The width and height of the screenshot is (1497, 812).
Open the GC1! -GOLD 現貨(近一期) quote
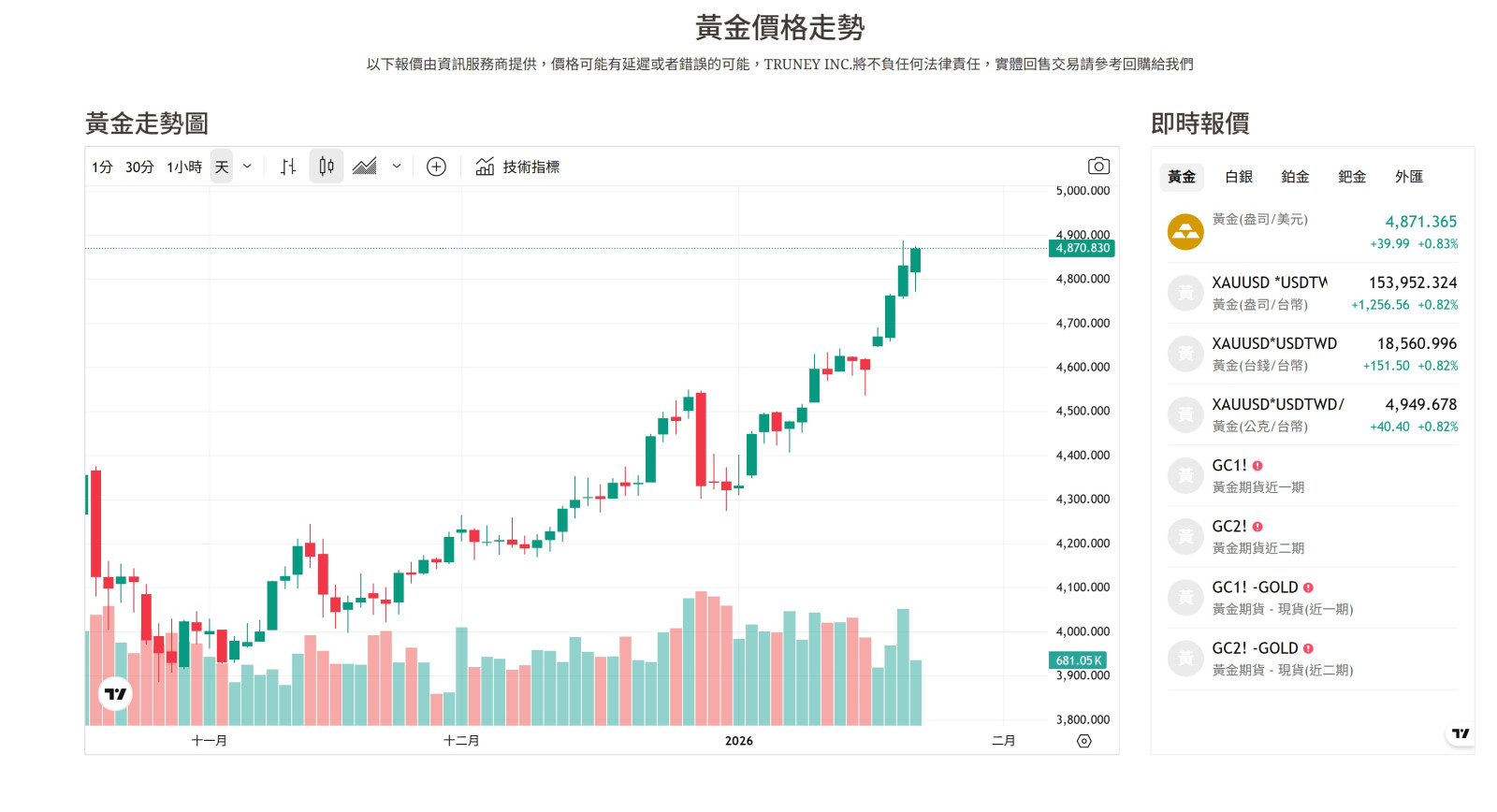coord(1313,598)
